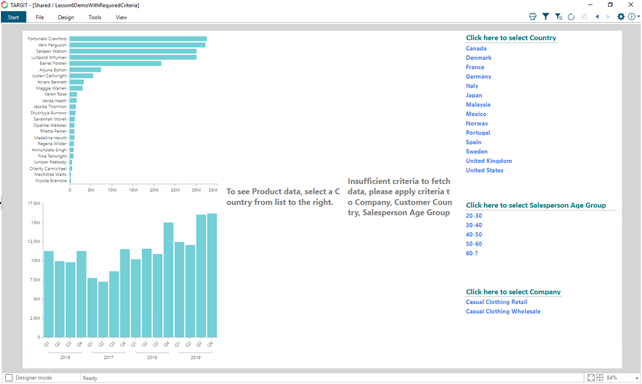Click the Arjuna Bolton bar in chart
Image resolution: width=642 pixels, height=384 pixels.
[85, 70]
